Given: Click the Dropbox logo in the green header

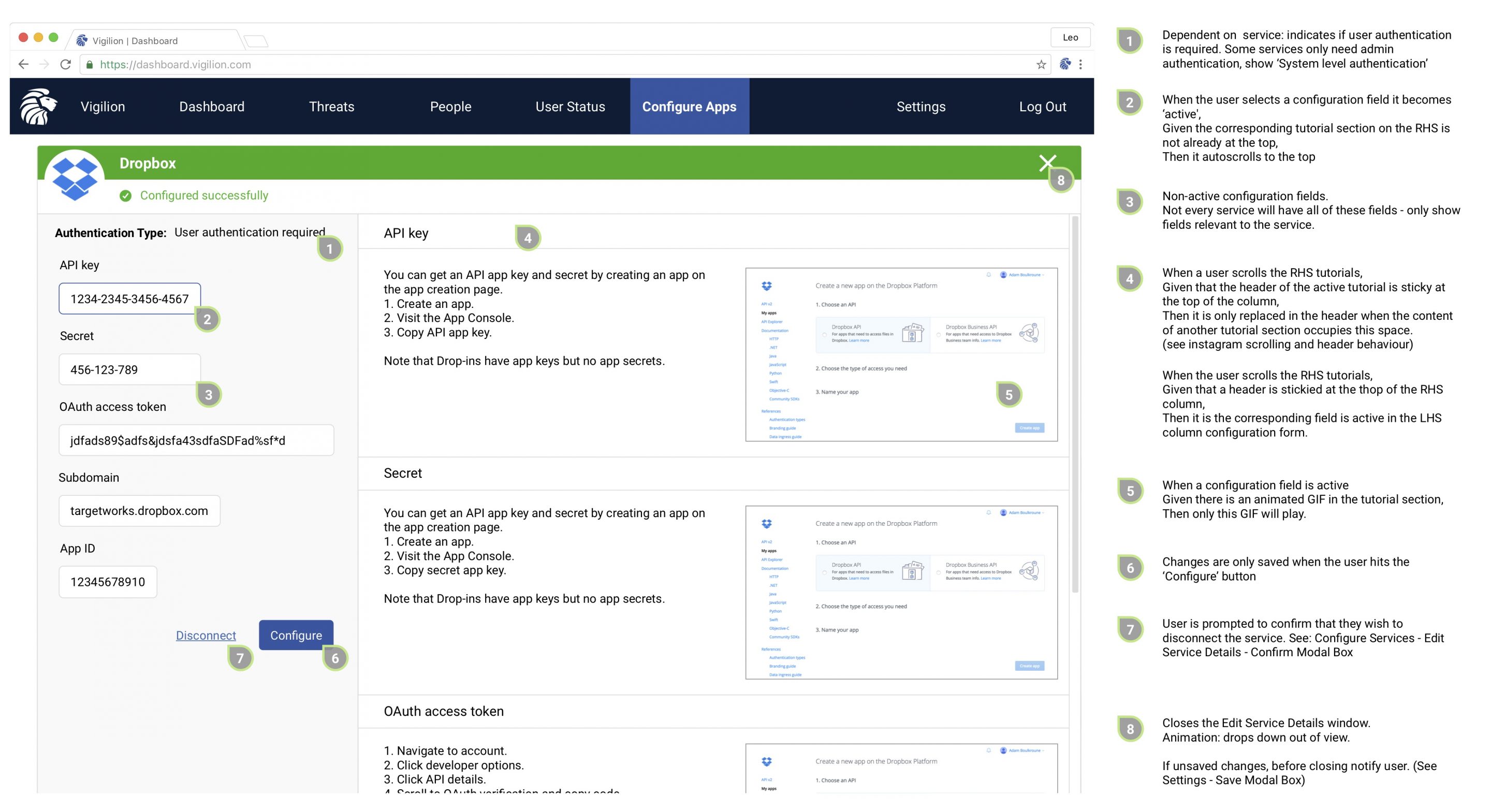Looking at the screenshot, I should click(76, 176).
